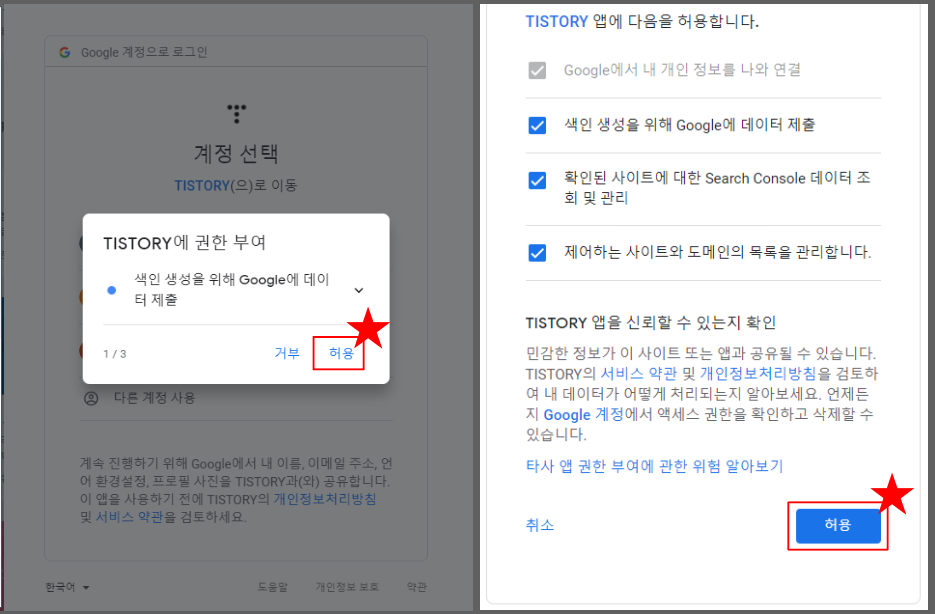Click the blue bullet beside 색인 생성 text
This screenshot has width=935, height=614.
tap(112, 290)
